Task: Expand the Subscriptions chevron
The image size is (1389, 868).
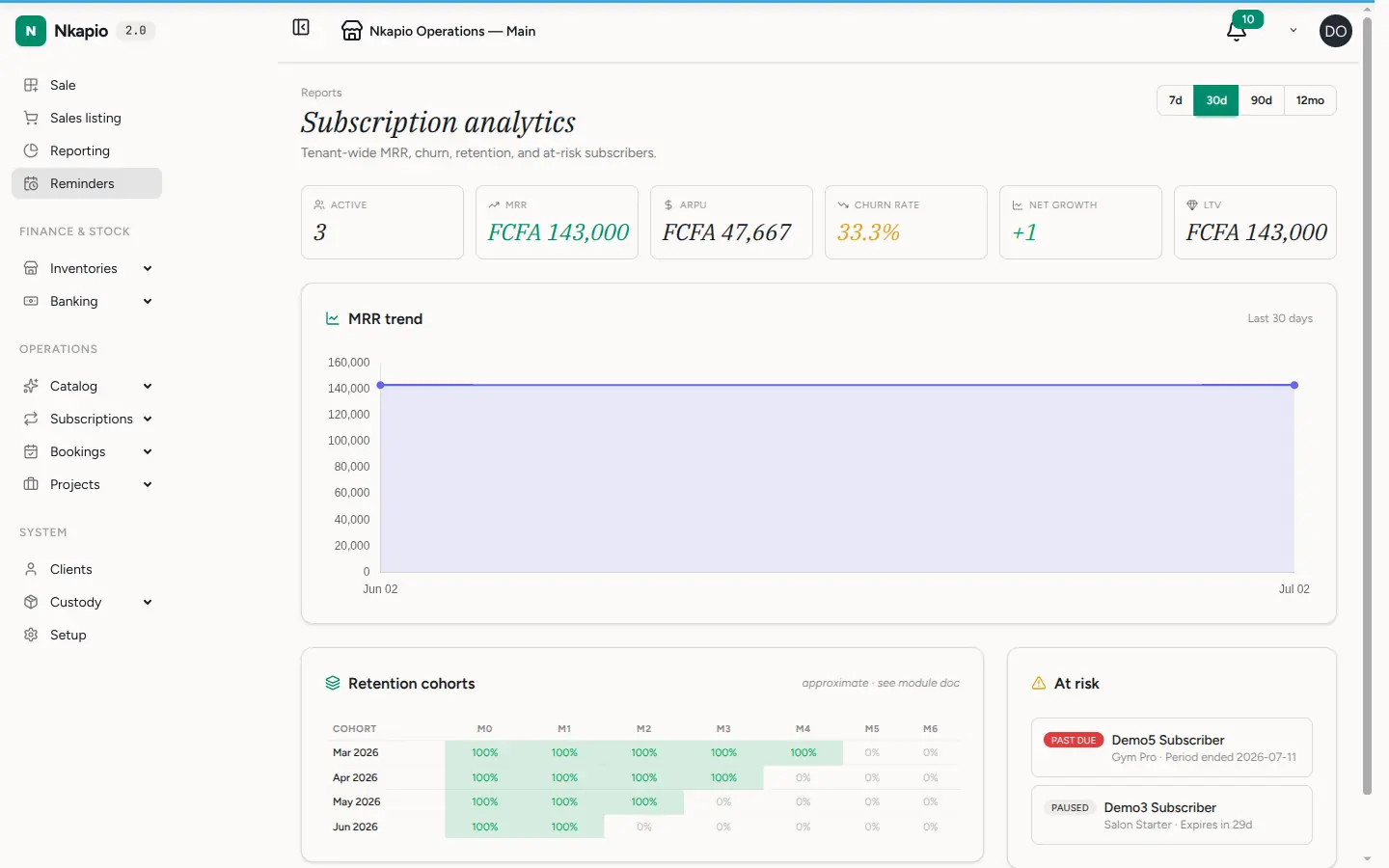Action: [148, 419]
